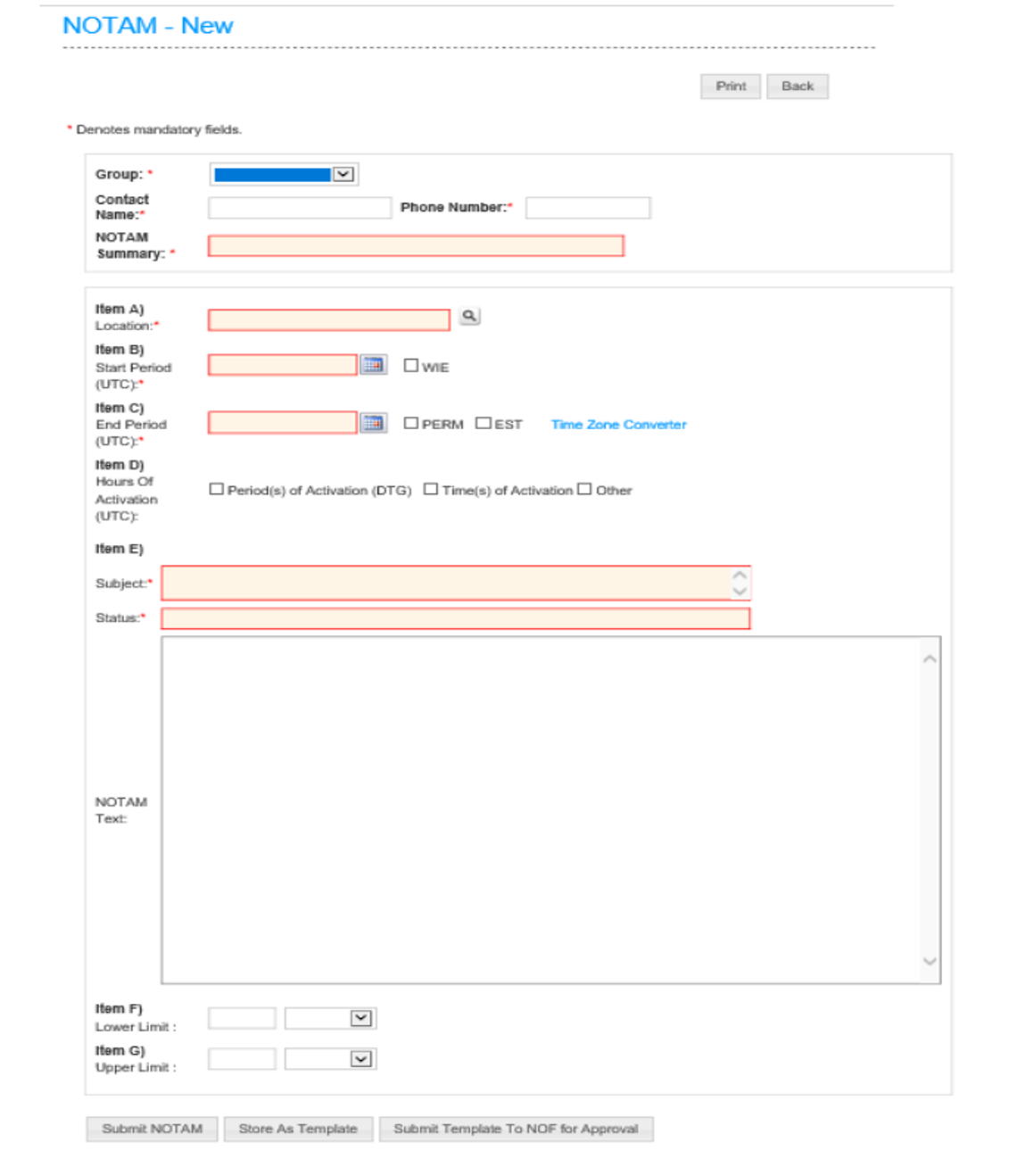Open the Upper Limit unit dropdown
This screenshot has height=1176, width=1017.
point(330,1059)
